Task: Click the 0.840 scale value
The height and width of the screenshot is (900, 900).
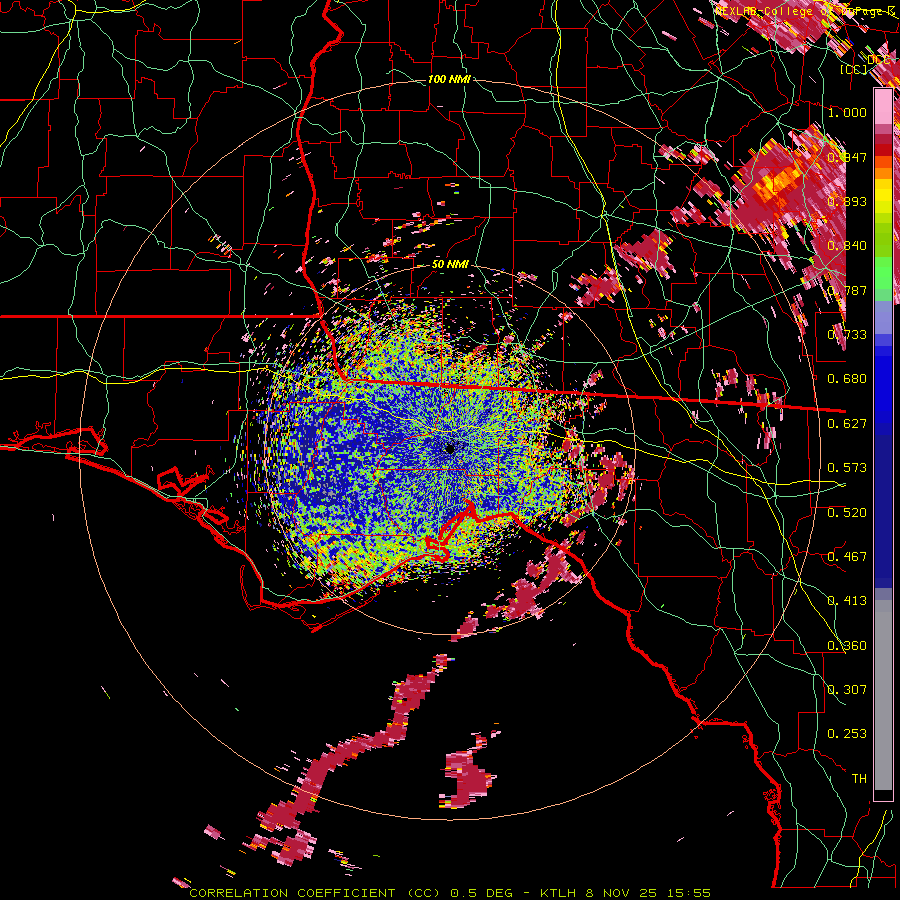Action: coord(847,246)
